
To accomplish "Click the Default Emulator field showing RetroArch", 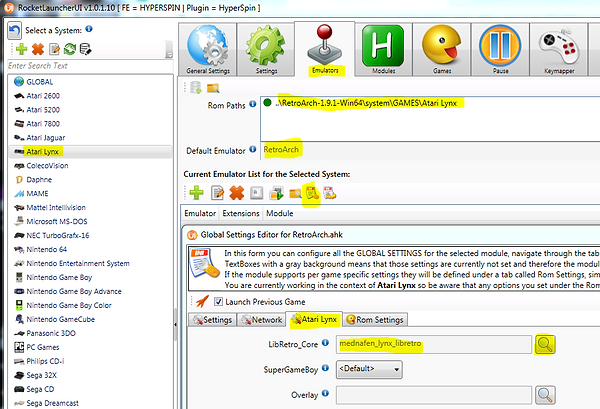I will [x=430, y=150].
